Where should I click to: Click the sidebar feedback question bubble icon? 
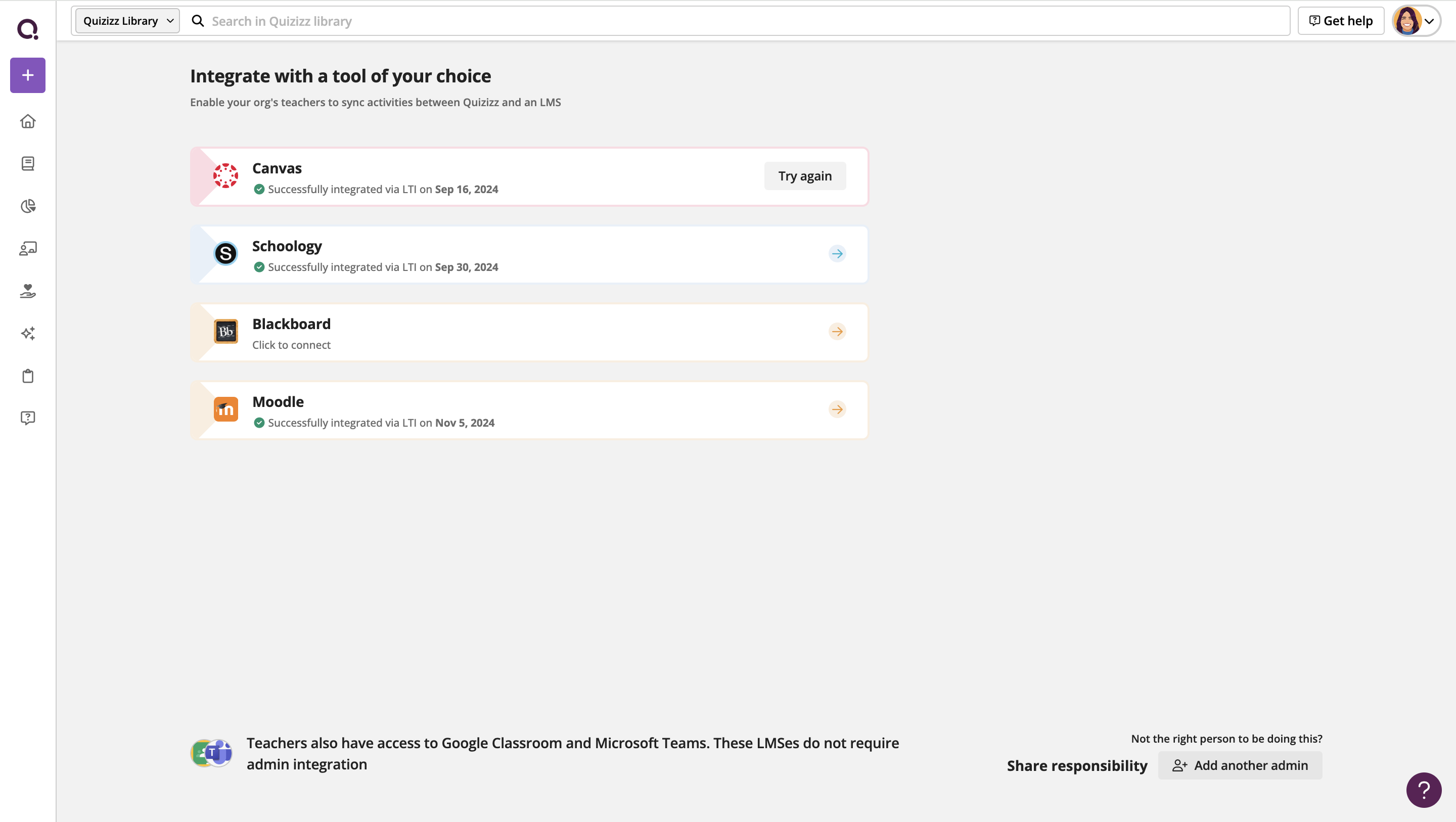point(28,418)
